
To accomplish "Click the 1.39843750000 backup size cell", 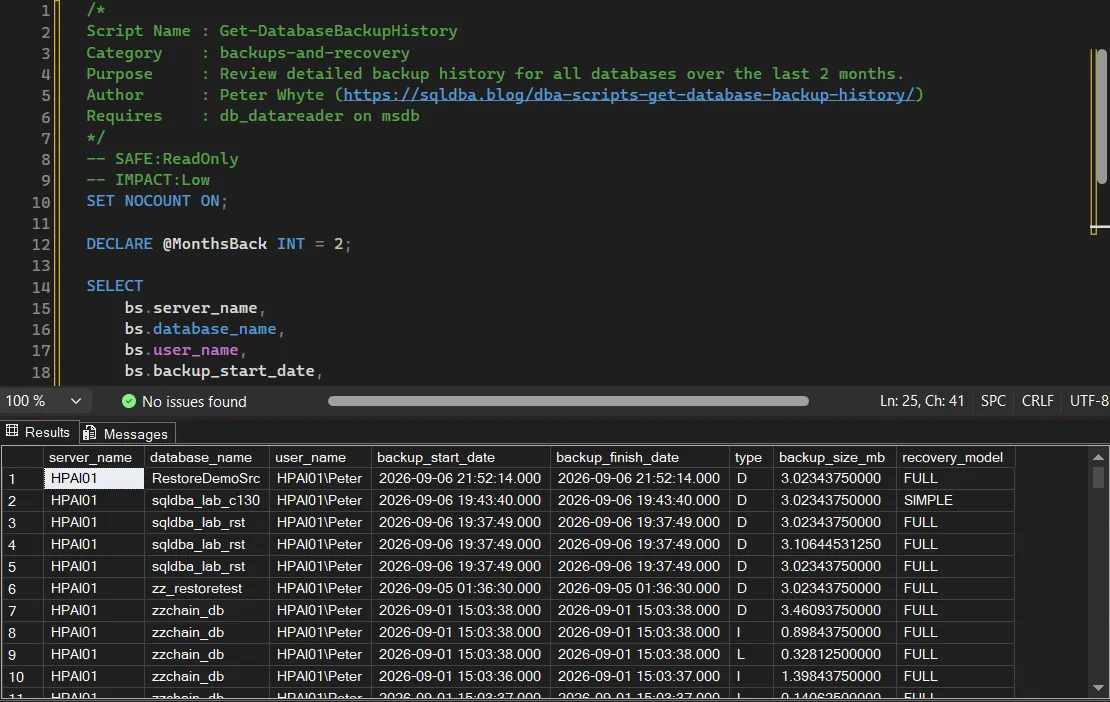I will point(835,677).
